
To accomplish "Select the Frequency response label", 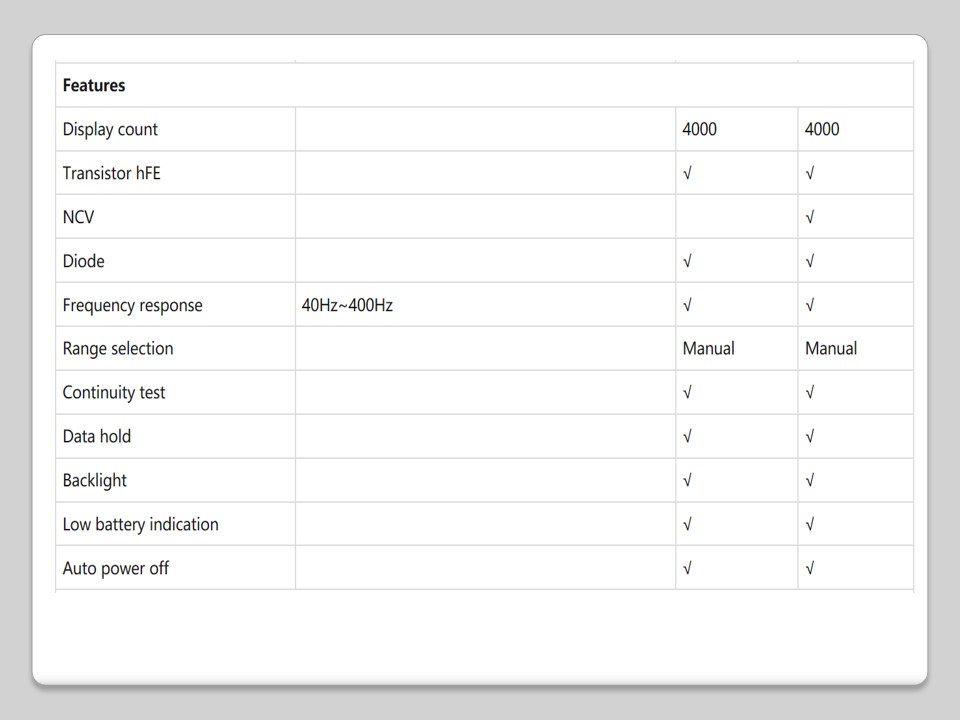I will click(x=132, y=305).
